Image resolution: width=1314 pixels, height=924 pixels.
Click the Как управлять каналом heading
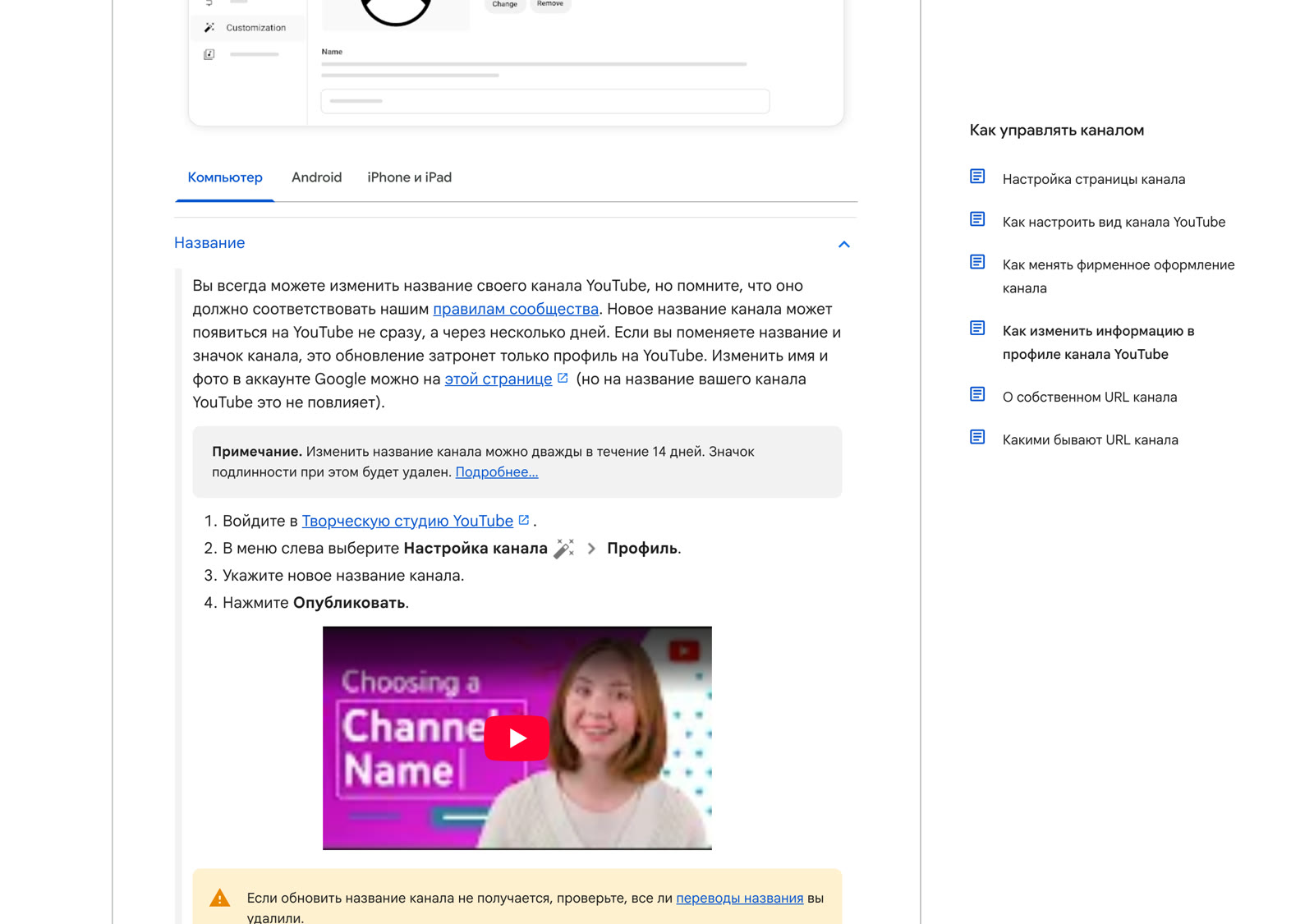[x=1057, y=130]
